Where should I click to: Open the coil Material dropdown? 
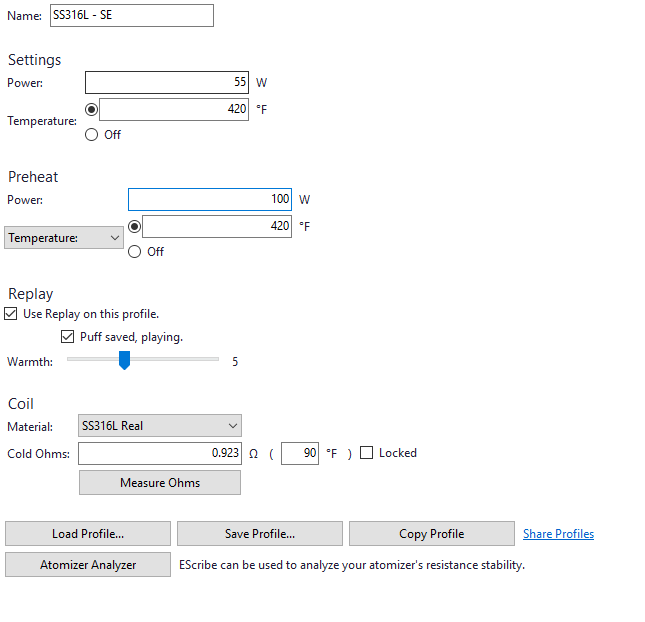(160, 426)
